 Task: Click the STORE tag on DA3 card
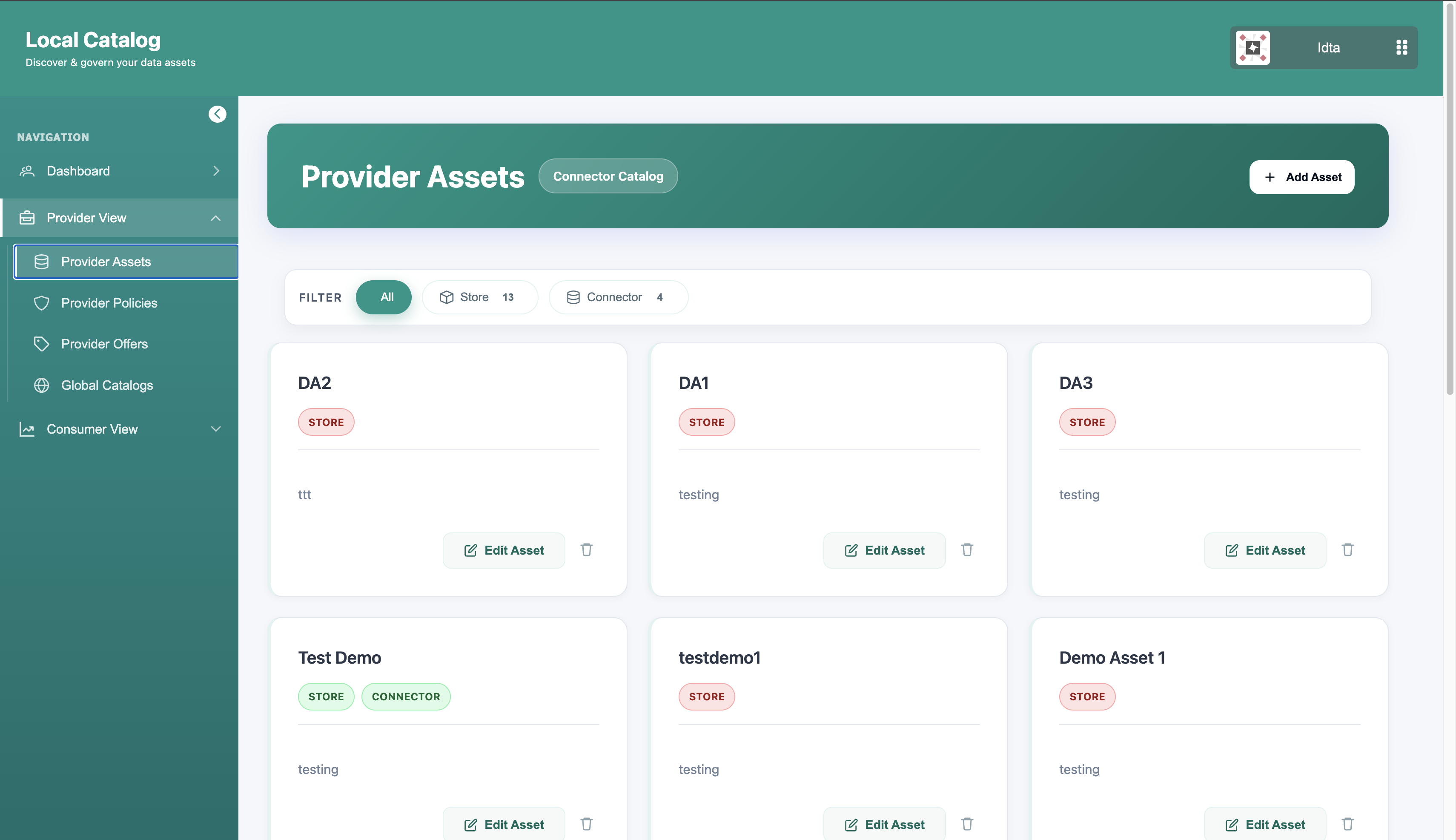pyautogui.click(x=1087, y=422)
